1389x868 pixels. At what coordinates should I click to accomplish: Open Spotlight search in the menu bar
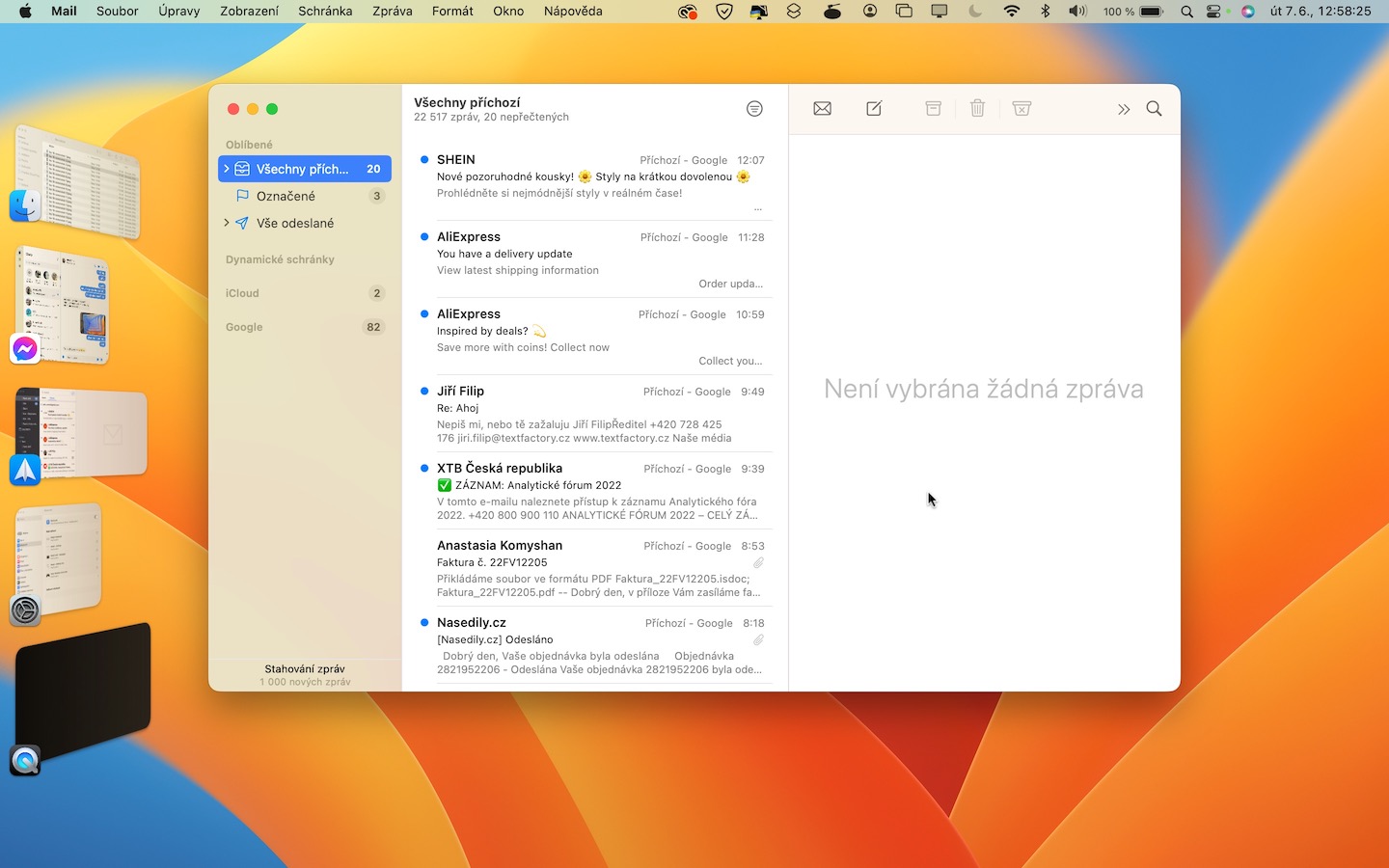coord(1186,12)
